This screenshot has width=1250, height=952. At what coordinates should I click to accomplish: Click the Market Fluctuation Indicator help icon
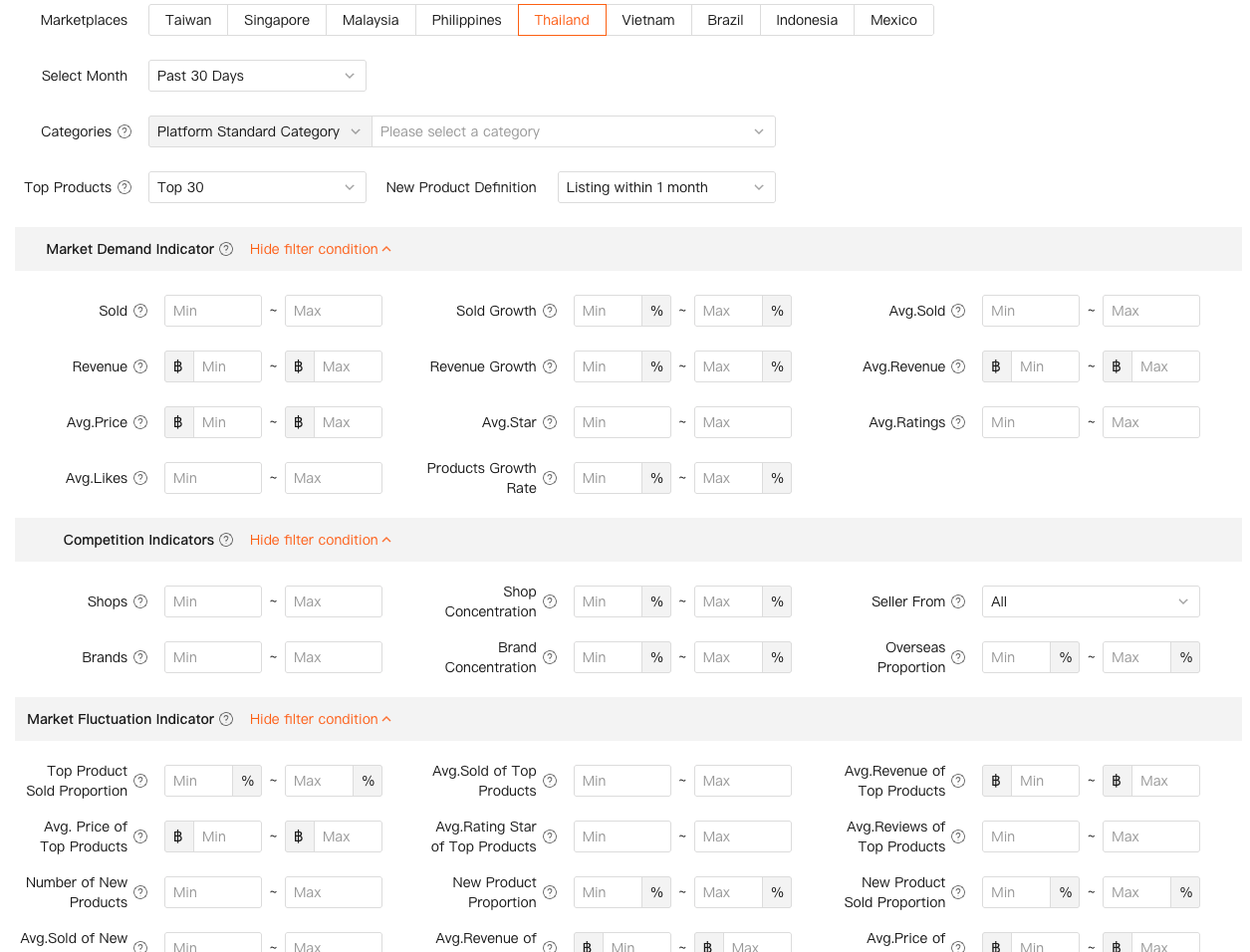[226, 719]
